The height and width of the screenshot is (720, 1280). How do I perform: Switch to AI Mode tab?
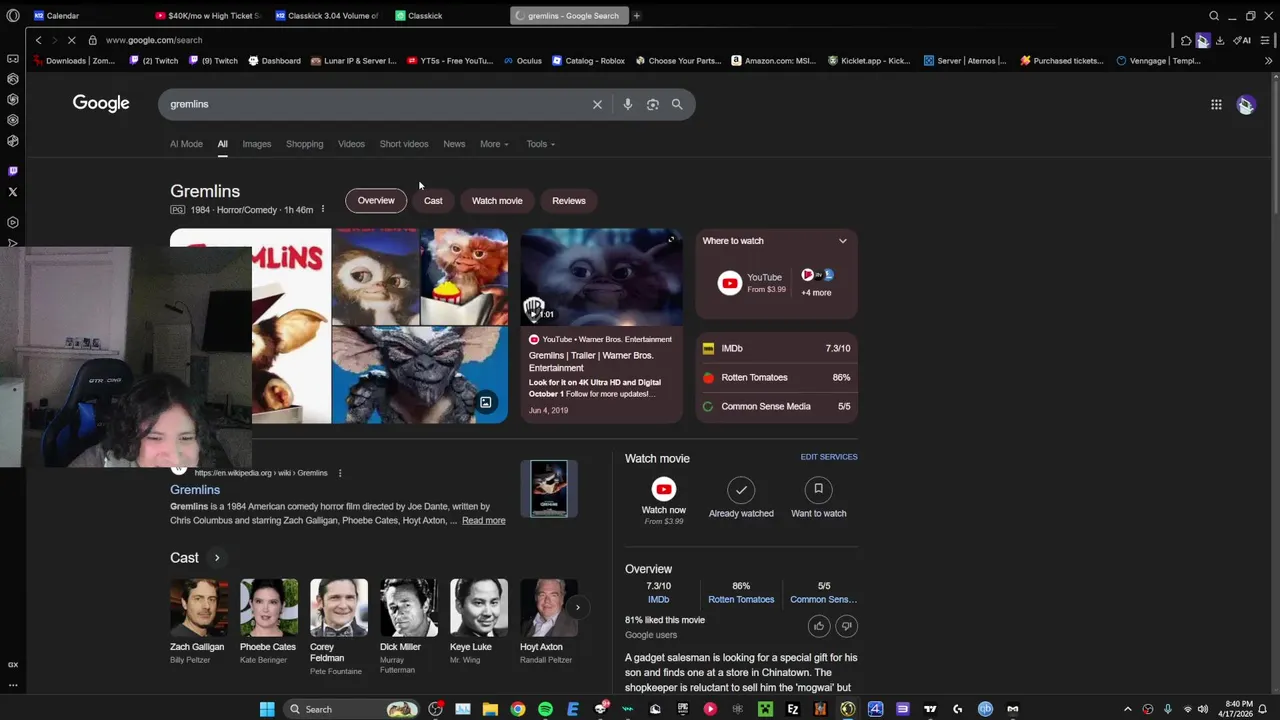[186, 144]
